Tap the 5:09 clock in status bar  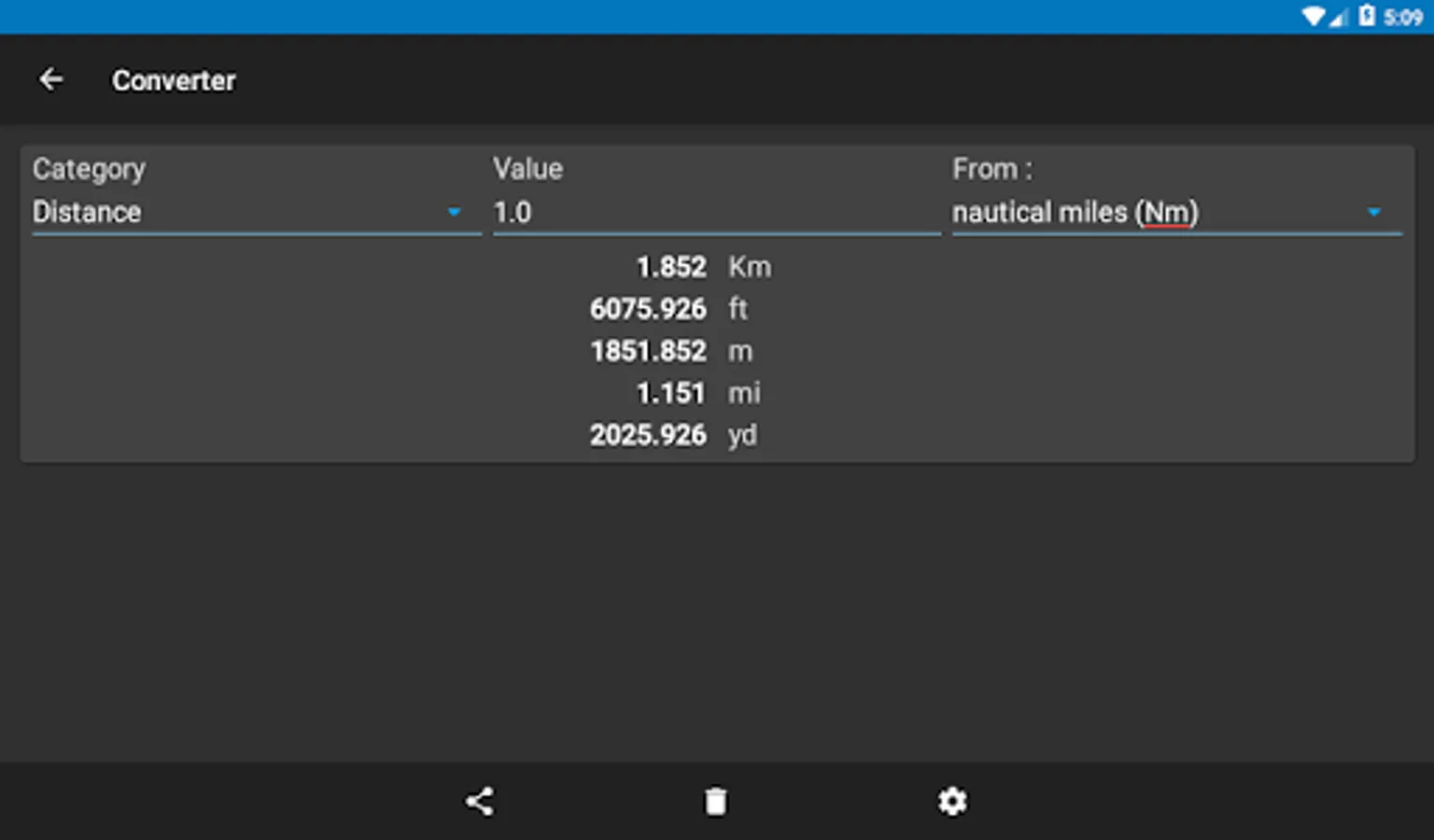1403,17
